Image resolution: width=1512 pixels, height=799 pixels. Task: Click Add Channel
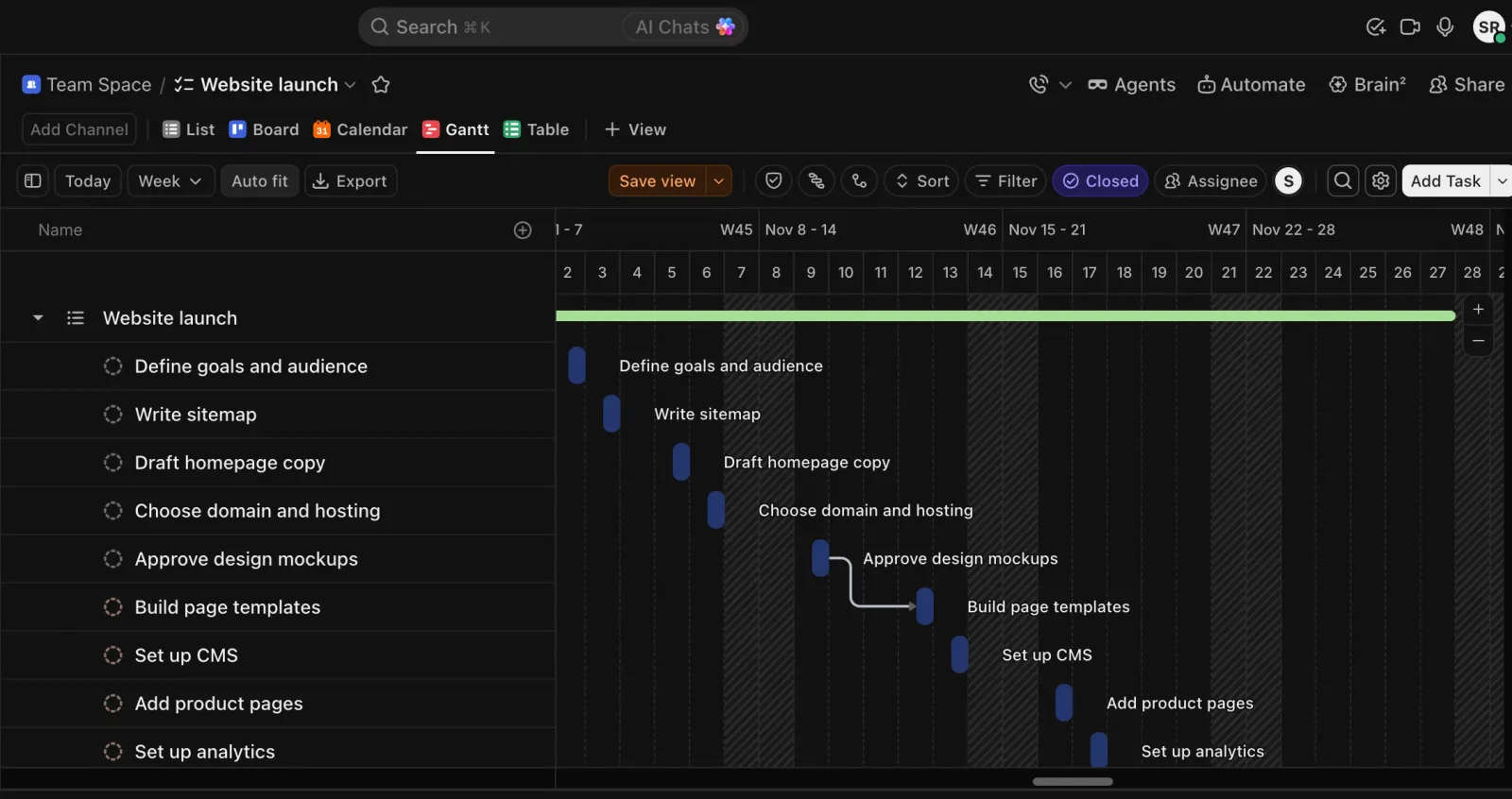click(x=79, y=129)
